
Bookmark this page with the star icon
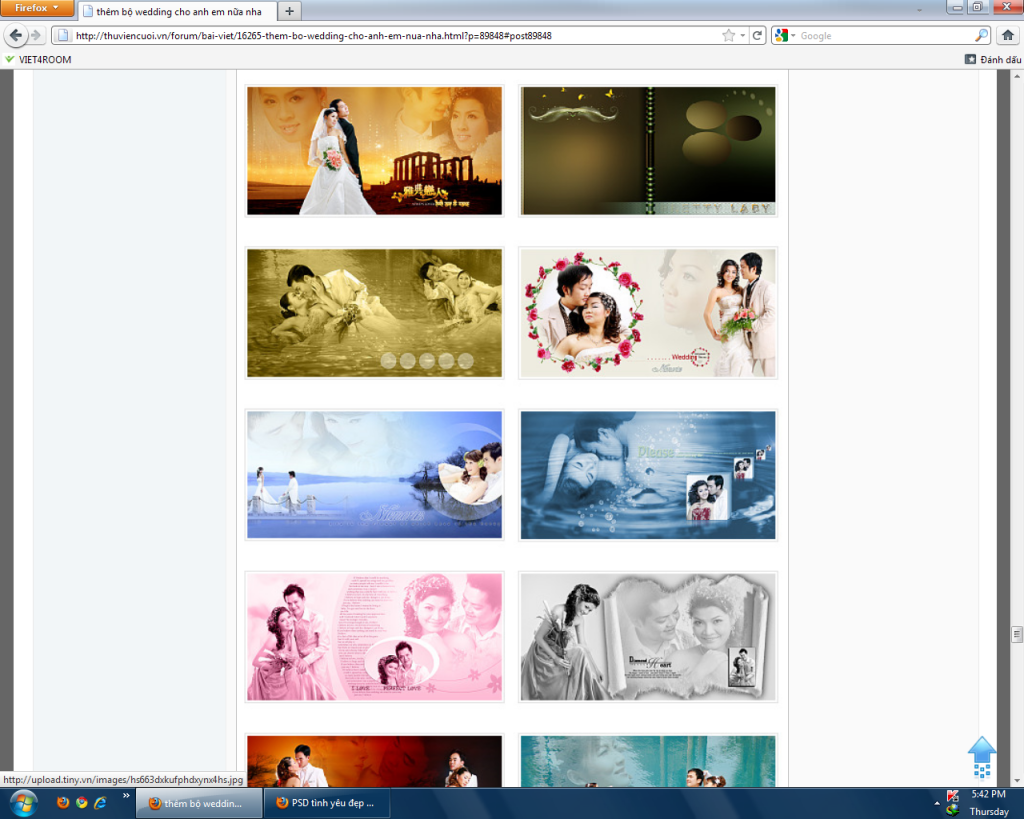coord(728,35)
